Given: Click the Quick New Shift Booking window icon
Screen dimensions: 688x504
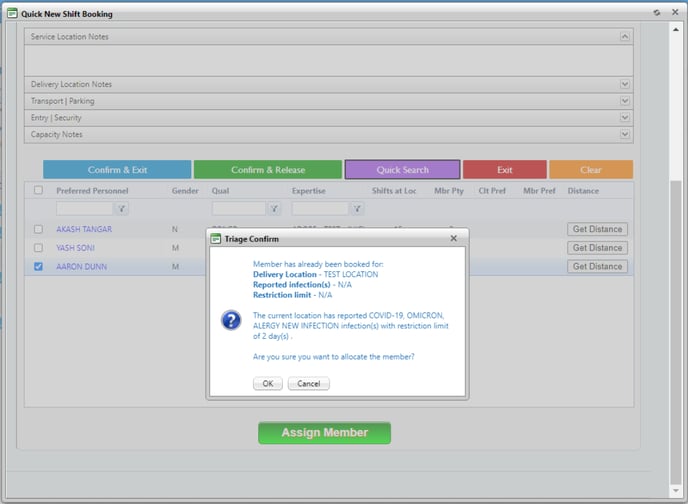Looking at the screenshot, I should 12,14.
